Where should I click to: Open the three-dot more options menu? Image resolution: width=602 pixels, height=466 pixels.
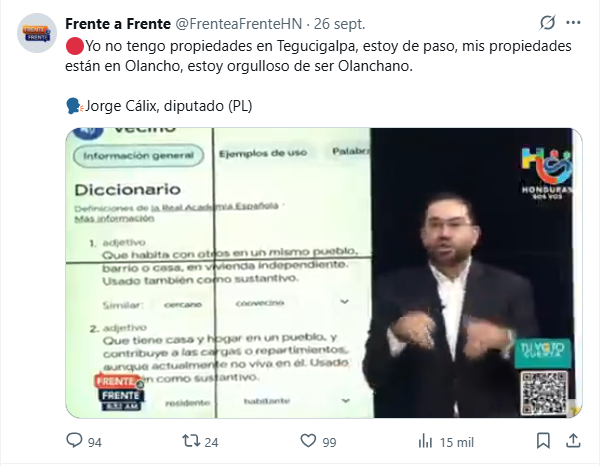573,23
